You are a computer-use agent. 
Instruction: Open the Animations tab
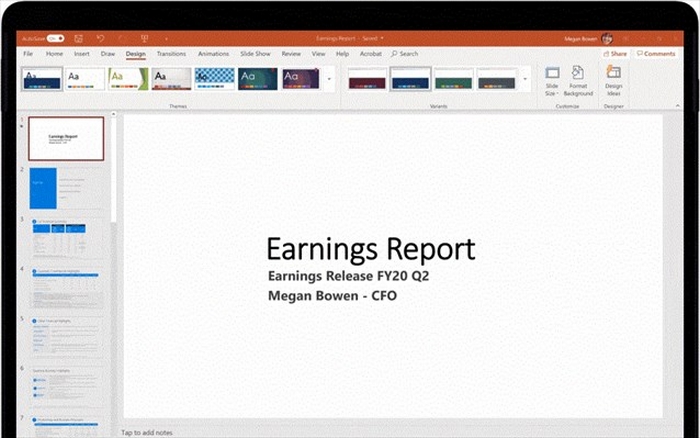[213, 54]
